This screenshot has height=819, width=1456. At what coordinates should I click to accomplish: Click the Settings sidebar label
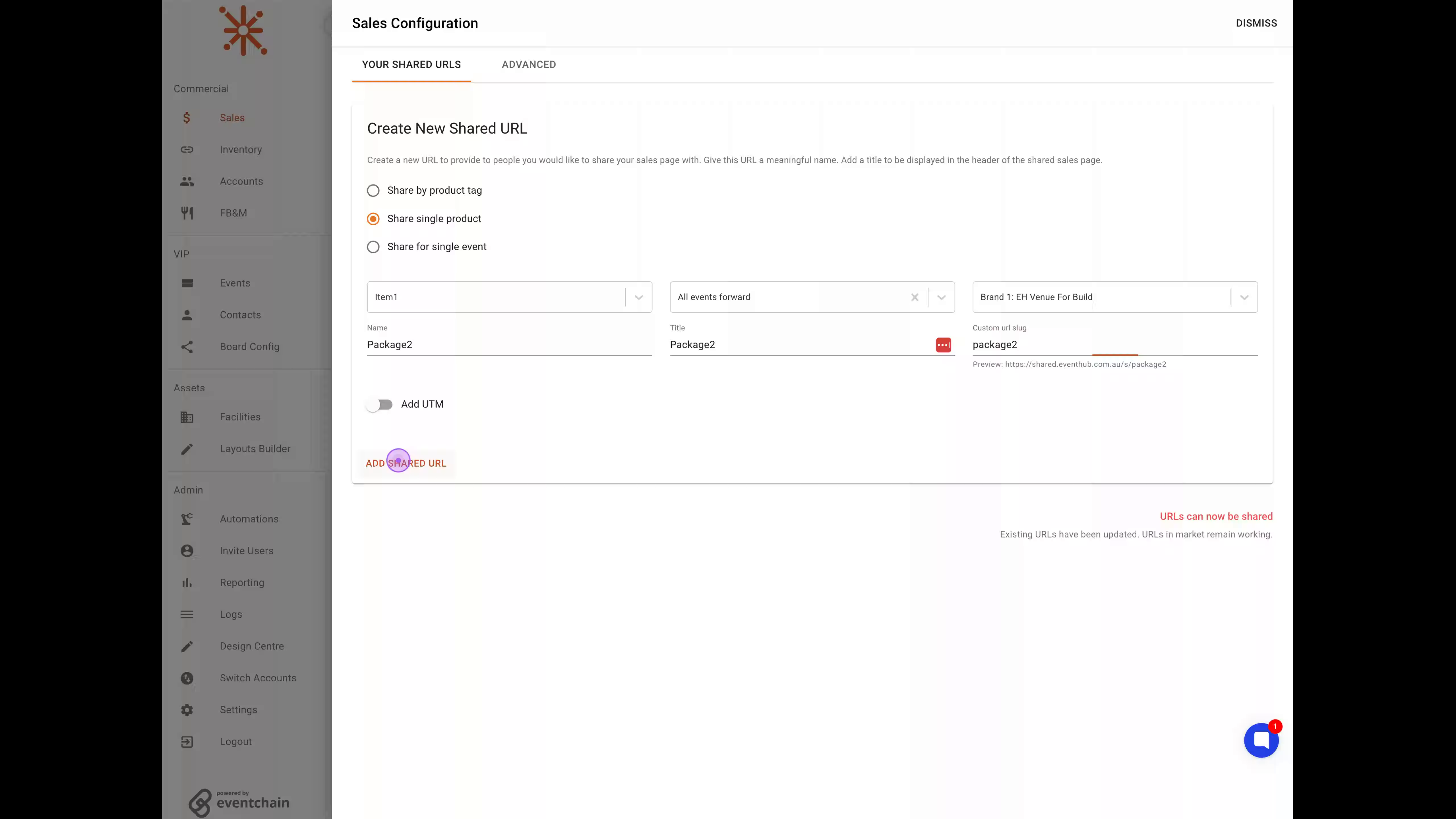(x=239, y=710)
